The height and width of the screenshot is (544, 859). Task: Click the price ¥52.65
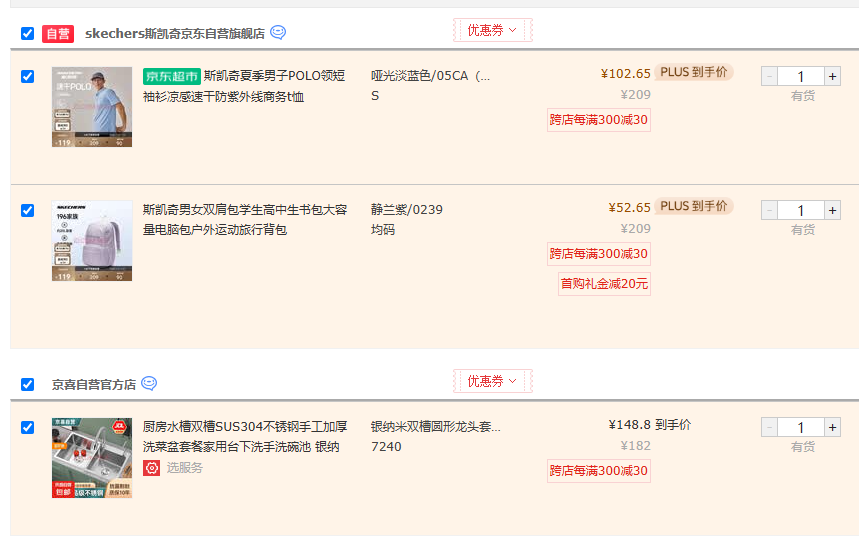[x=629, y=208]
